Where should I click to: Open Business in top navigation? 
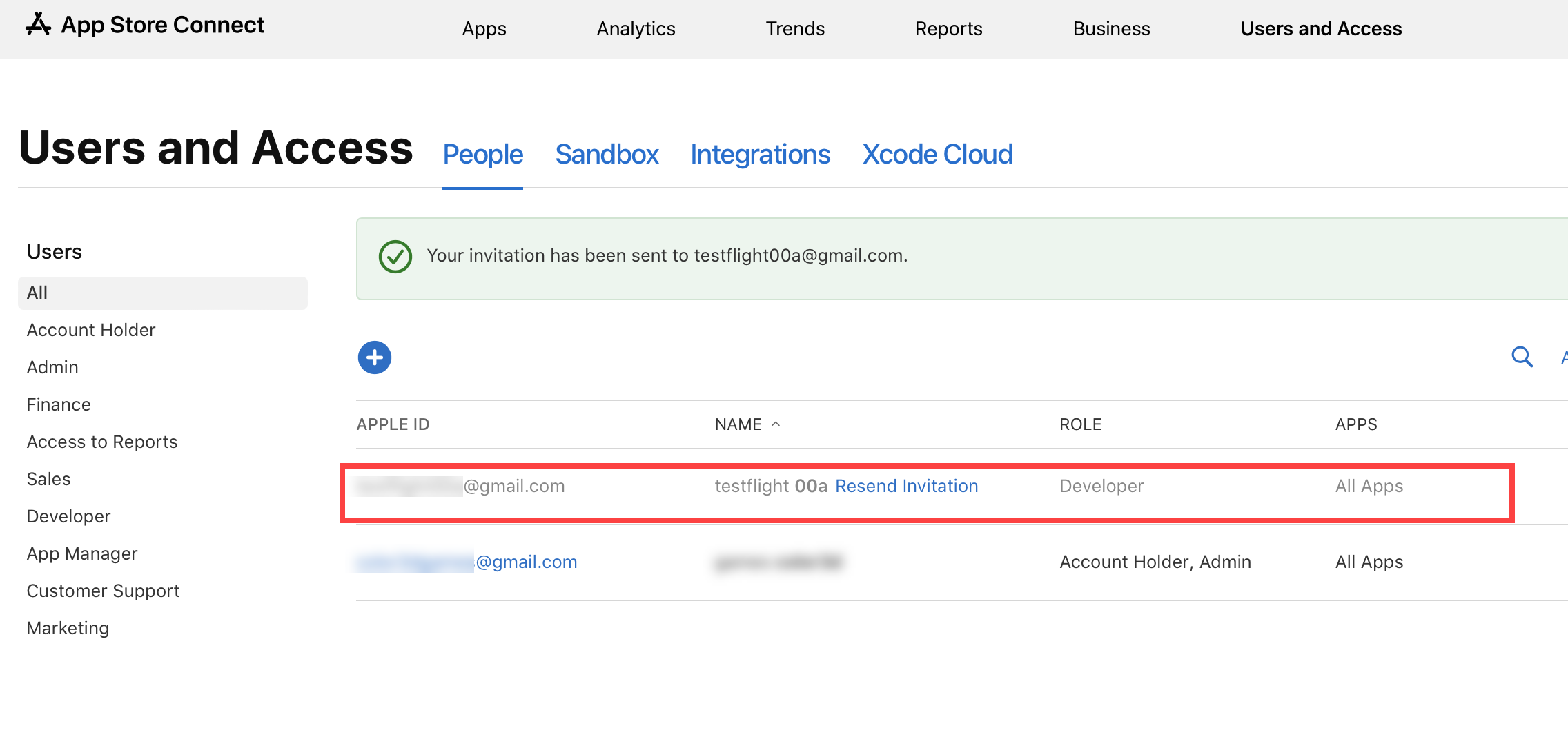point(1111,29)
